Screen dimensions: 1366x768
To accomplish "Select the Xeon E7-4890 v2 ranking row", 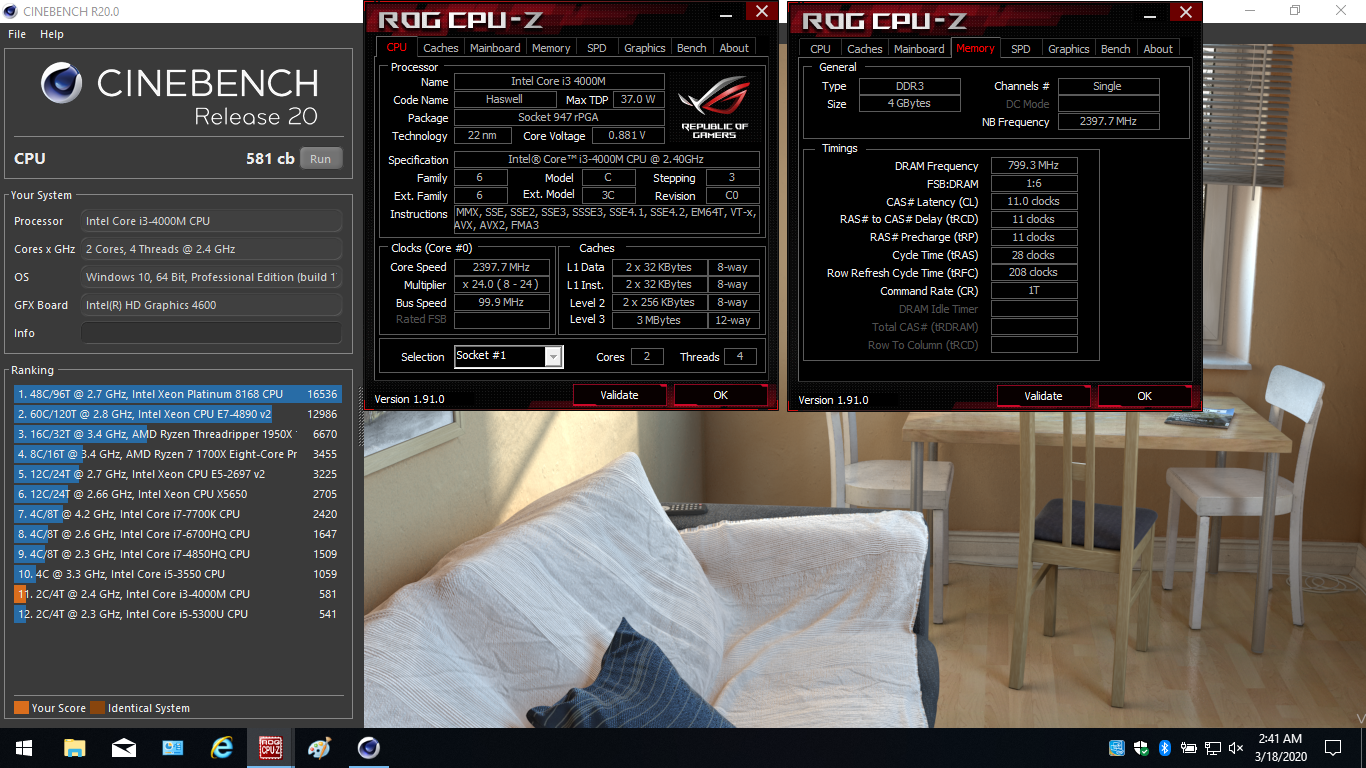I will [x=177, y=414].
